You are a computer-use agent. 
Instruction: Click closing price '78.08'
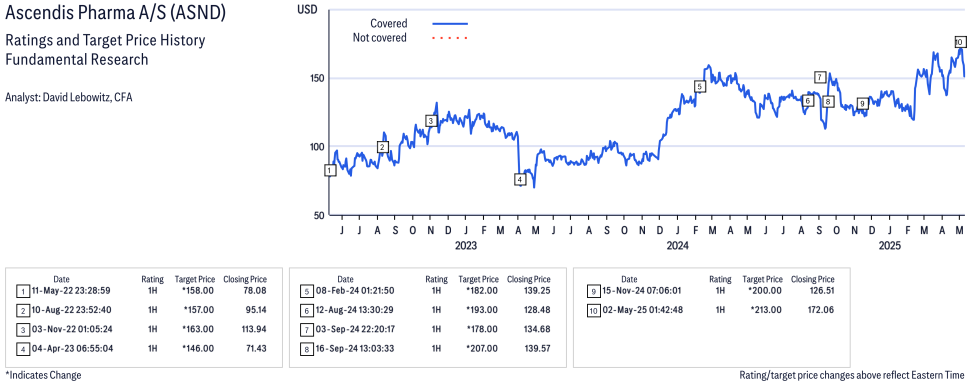[256, 291]
